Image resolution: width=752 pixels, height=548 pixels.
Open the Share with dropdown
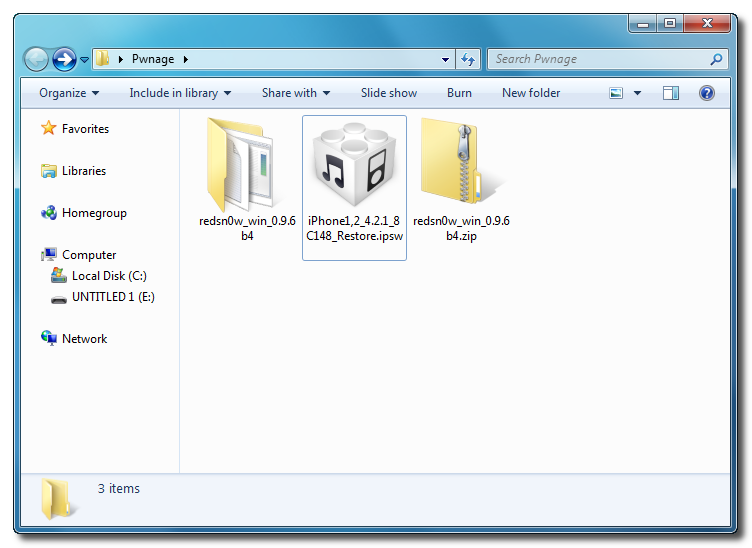pos(296,93)
